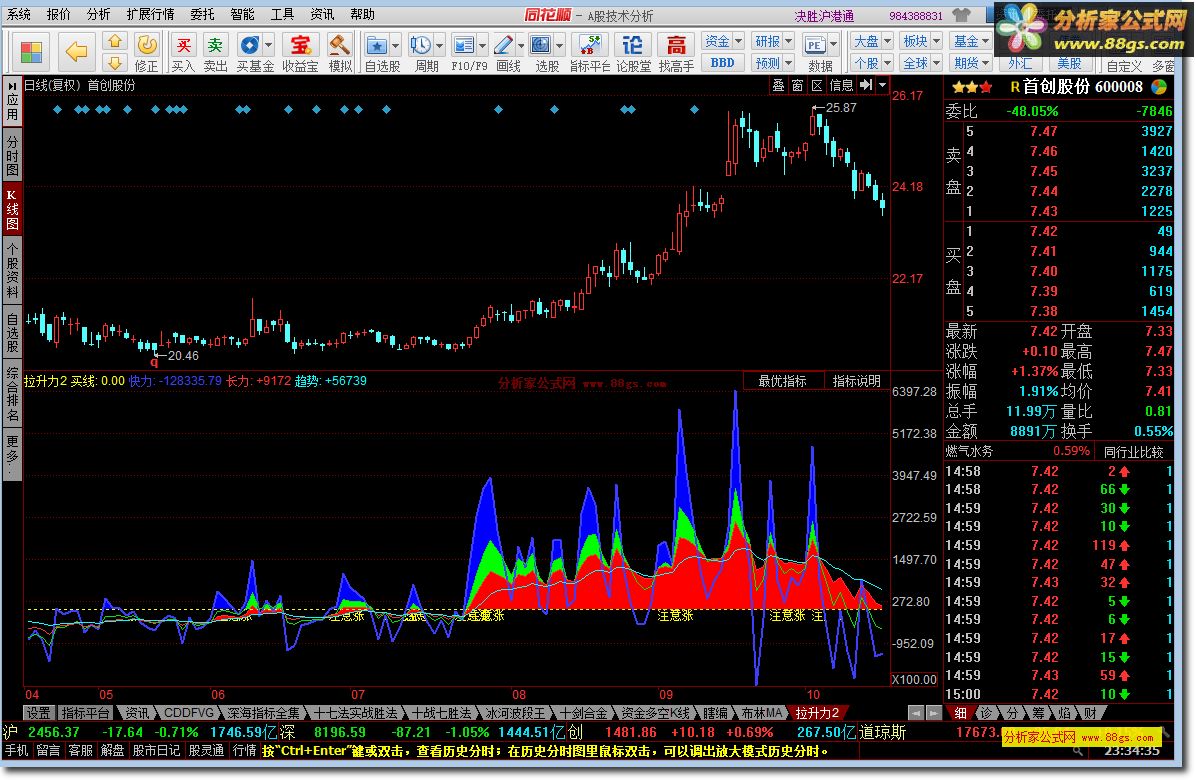This screenshot has width=1196, height=780.
Task: Open the 收益宝 icon
Action: point(300,46)
